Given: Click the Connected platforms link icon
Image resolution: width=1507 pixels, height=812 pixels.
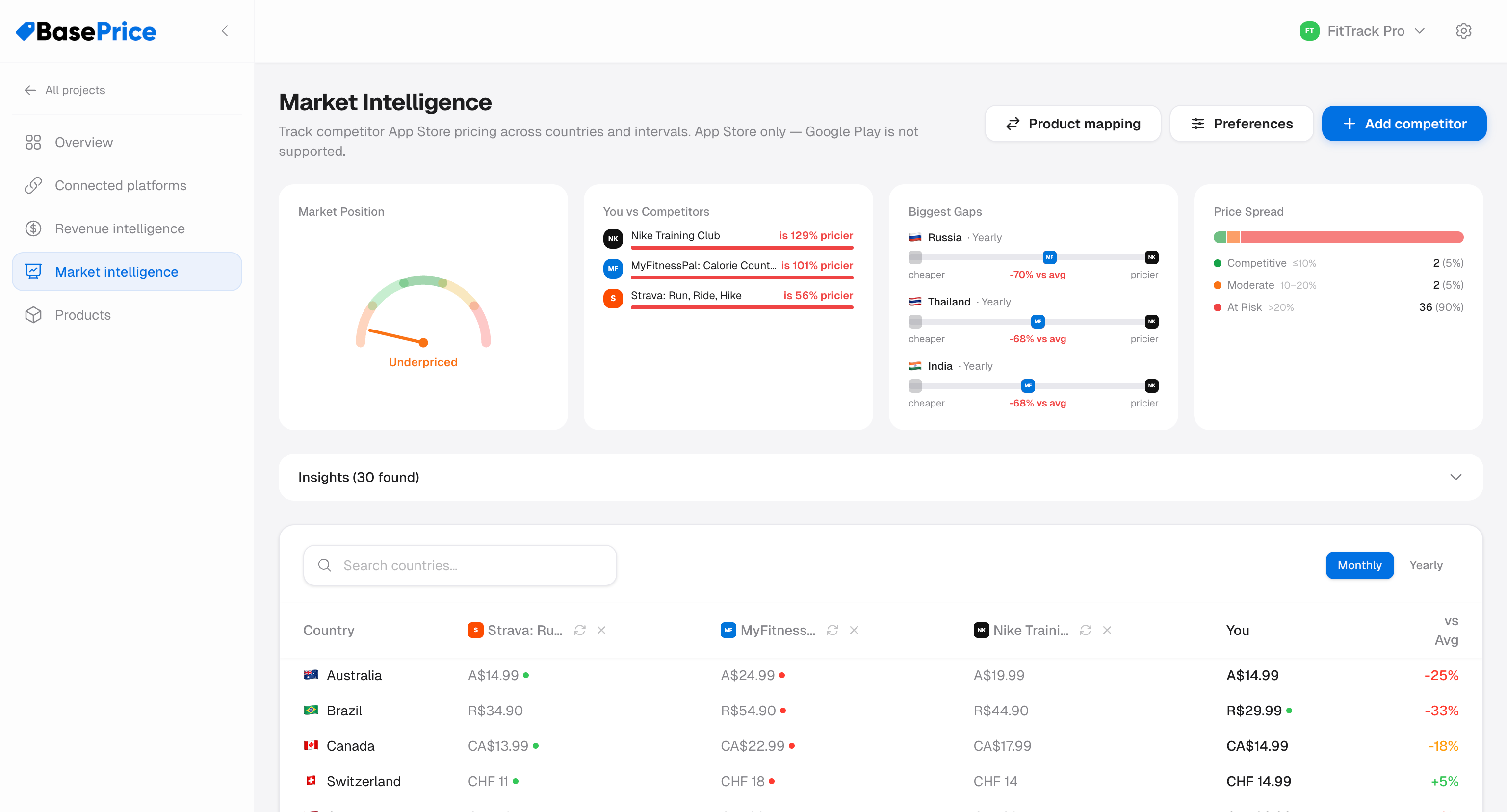Looking at the screenshot, I should point(33,185).
